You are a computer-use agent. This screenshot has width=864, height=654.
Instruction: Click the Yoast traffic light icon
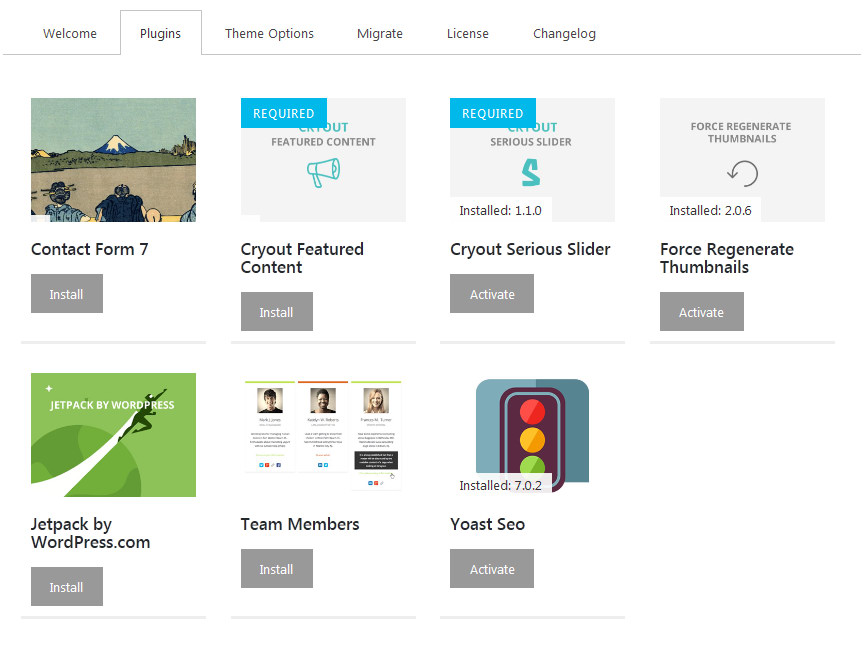pyautogui.click(x=532, y=435)
